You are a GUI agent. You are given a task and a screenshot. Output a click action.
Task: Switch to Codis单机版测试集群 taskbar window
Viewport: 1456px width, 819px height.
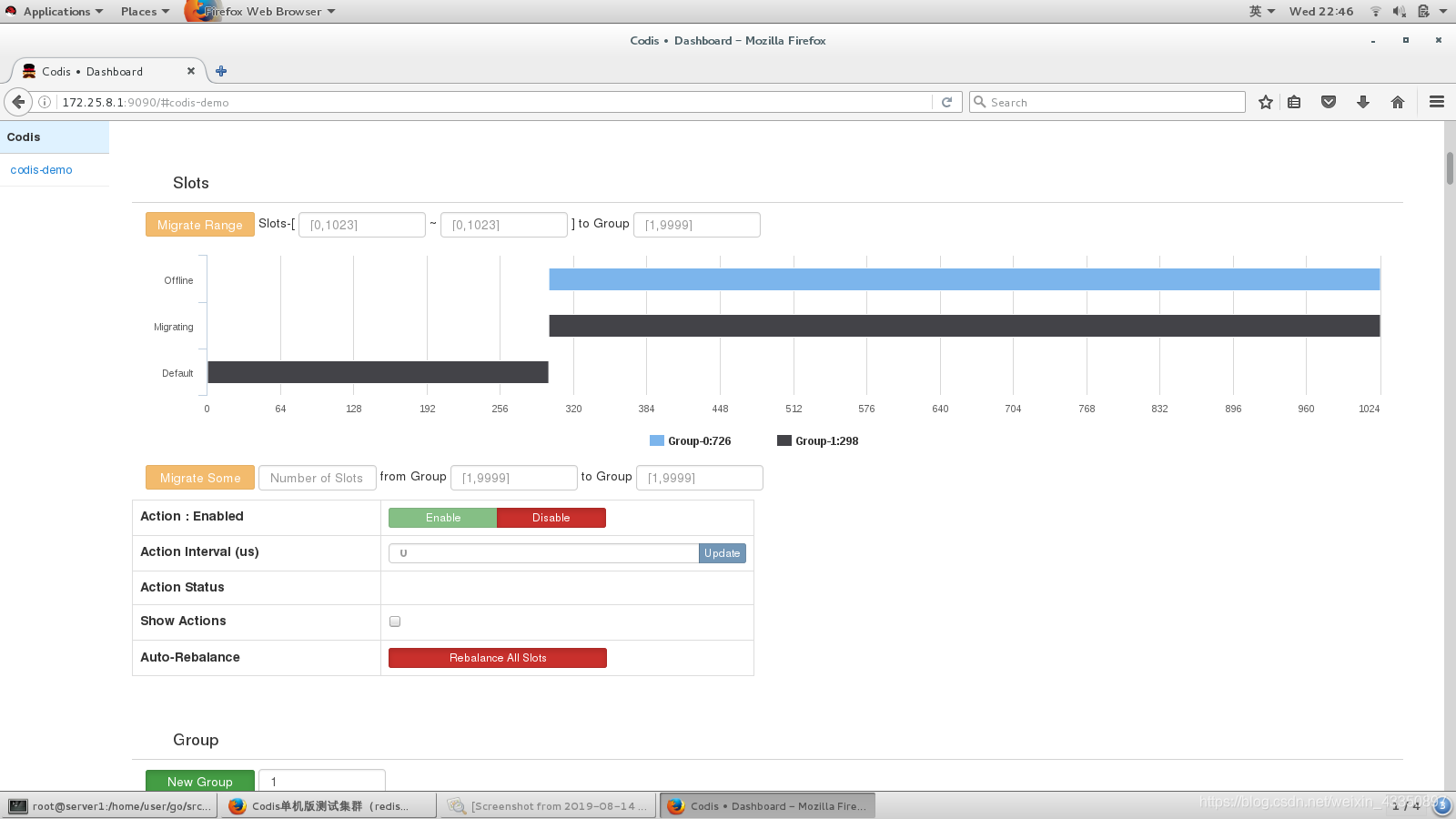pos(329,806)
